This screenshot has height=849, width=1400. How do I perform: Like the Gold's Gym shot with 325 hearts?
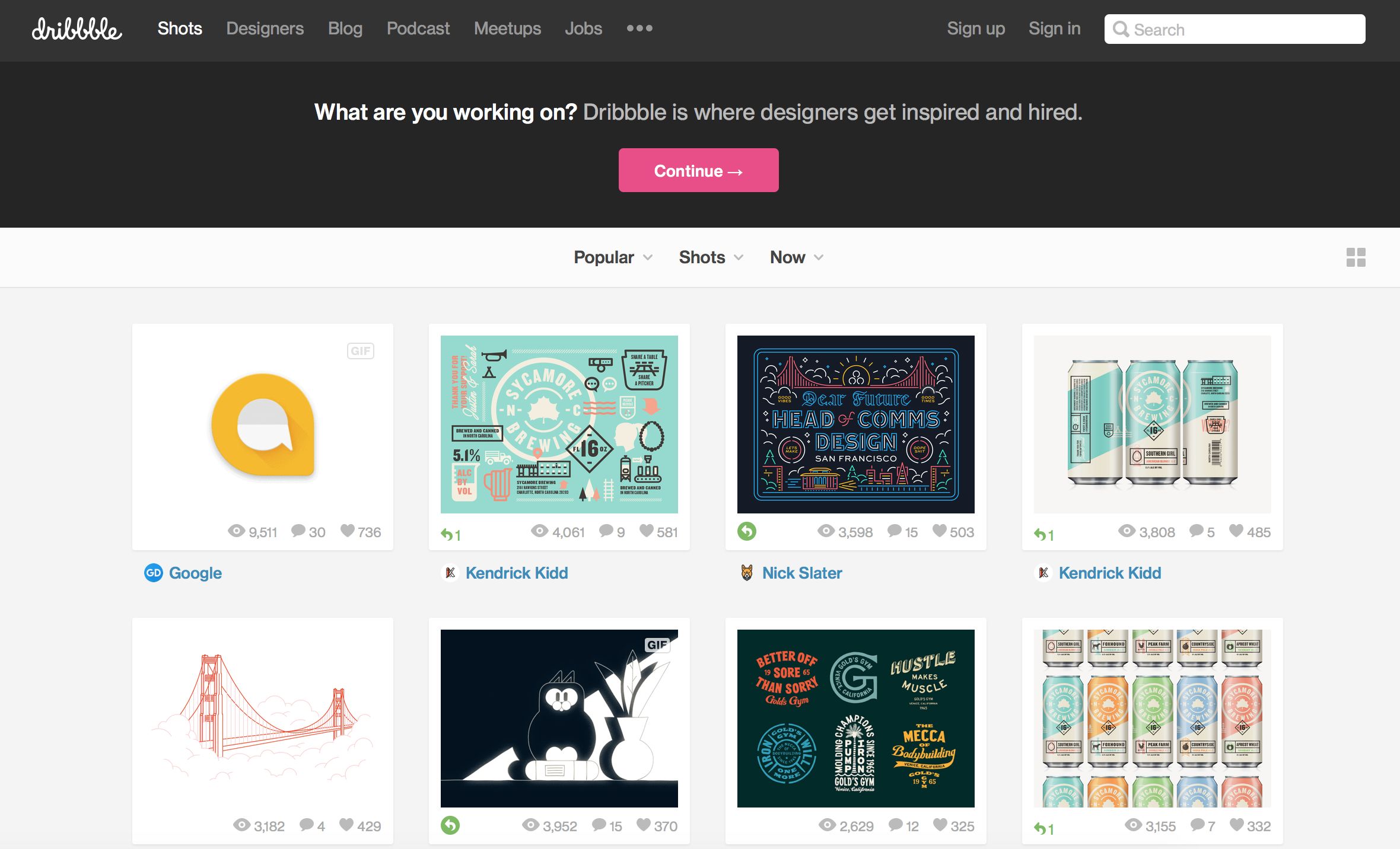coord(940,824)
